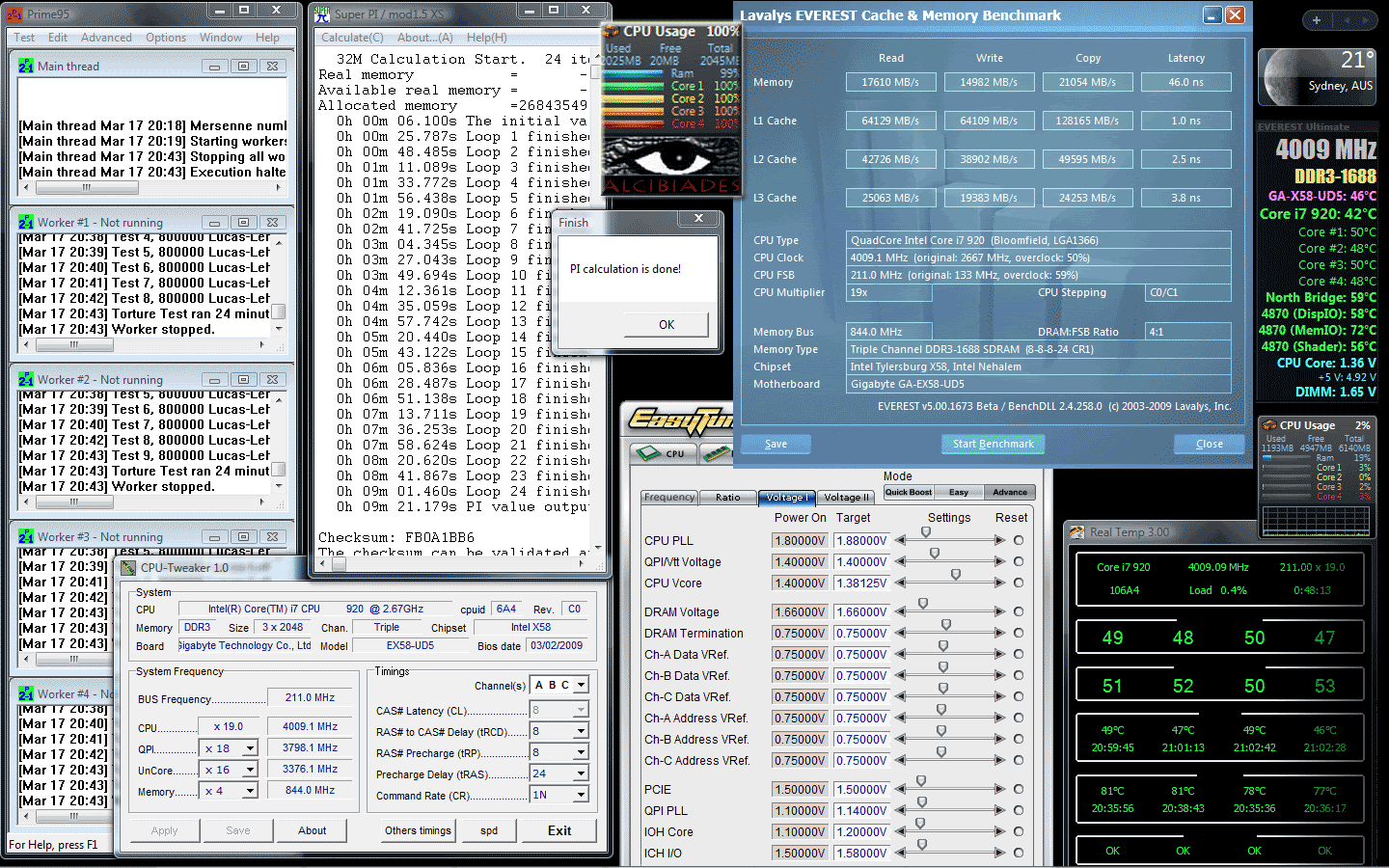The height and width of the screenshot is (868, 1389).
Task: Open the Options menu in Prime95
Action: click(x=166, y=38)
